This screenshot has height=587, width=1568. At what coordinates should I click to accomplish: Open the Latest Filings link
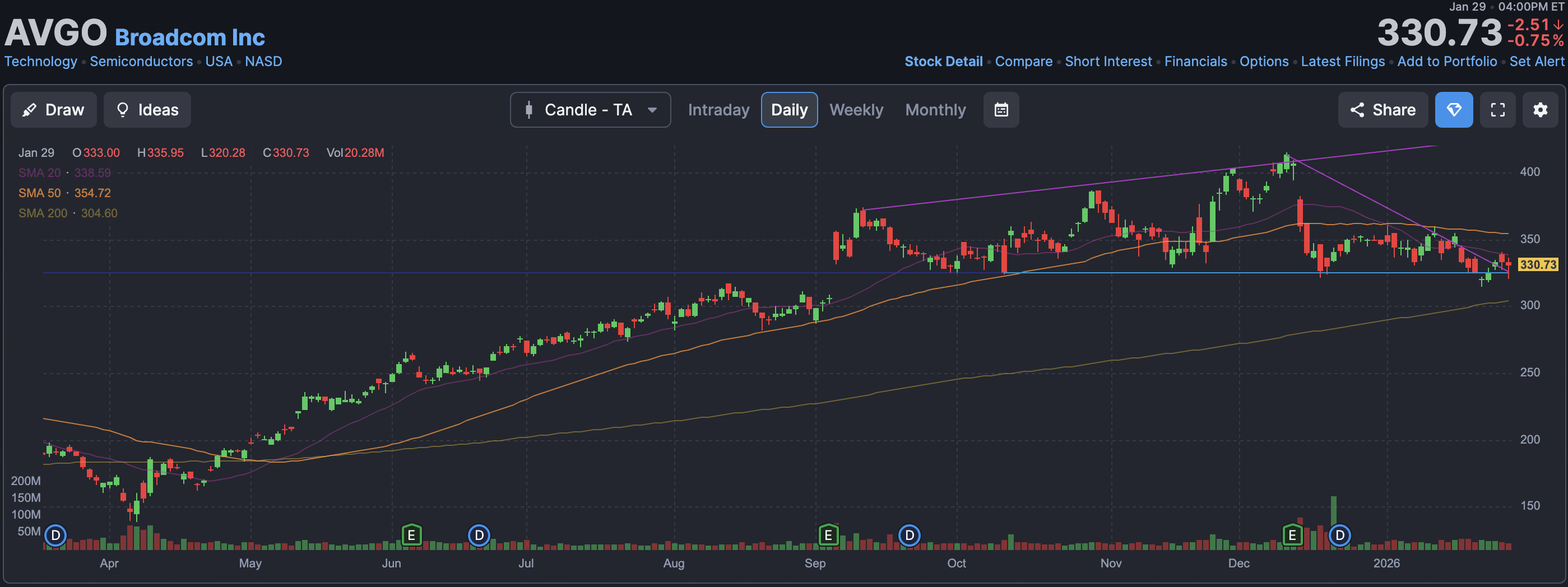click(x=1343, y=62)
